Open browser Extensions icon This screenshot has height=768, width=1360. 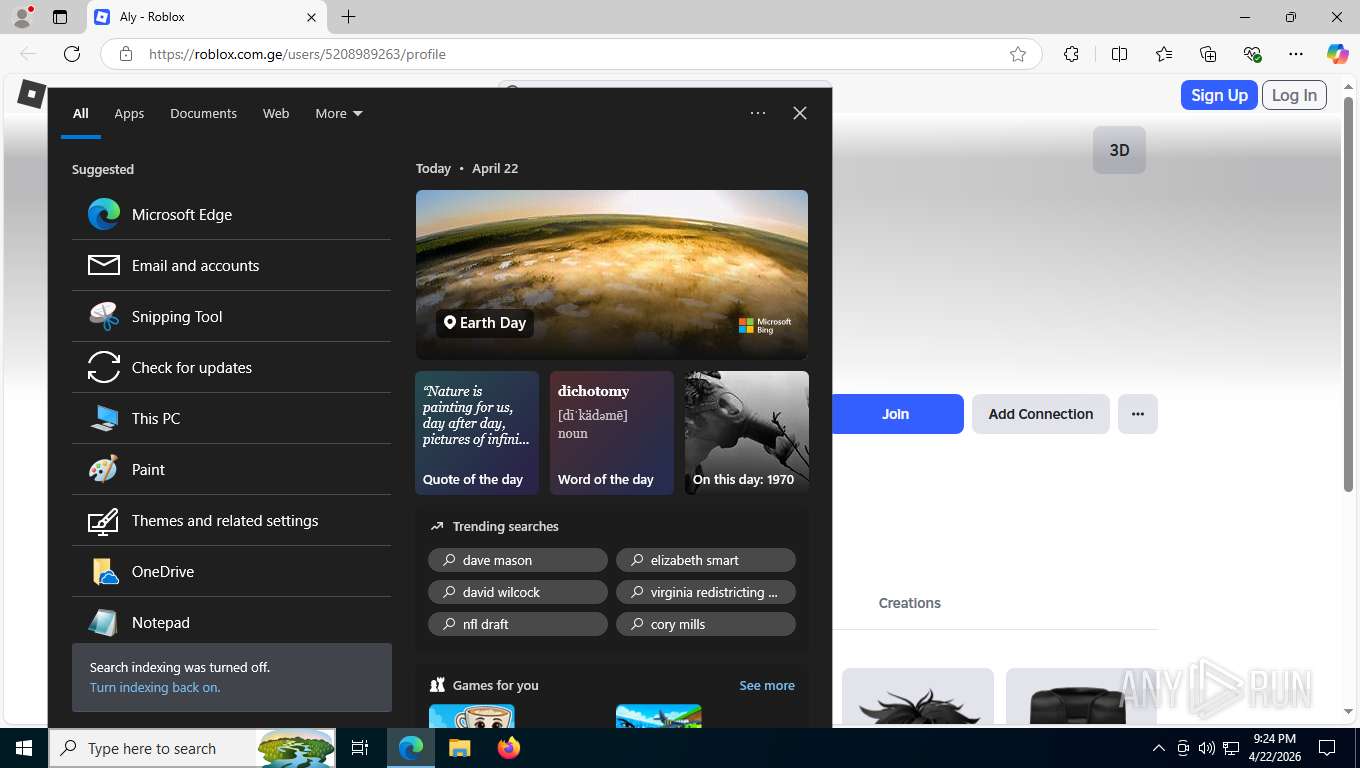(x=1071, y=54)
